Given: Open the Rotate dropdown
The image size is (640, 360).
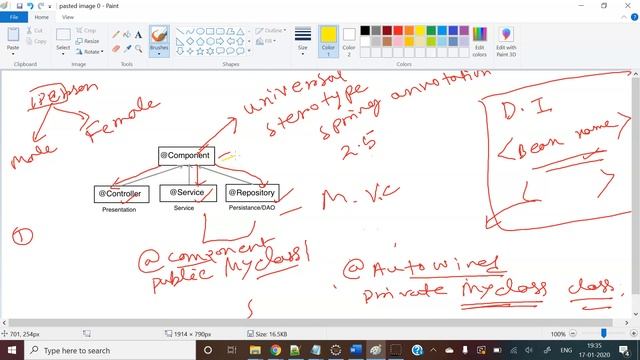Looking at the screenshot, I should [89, 52].
